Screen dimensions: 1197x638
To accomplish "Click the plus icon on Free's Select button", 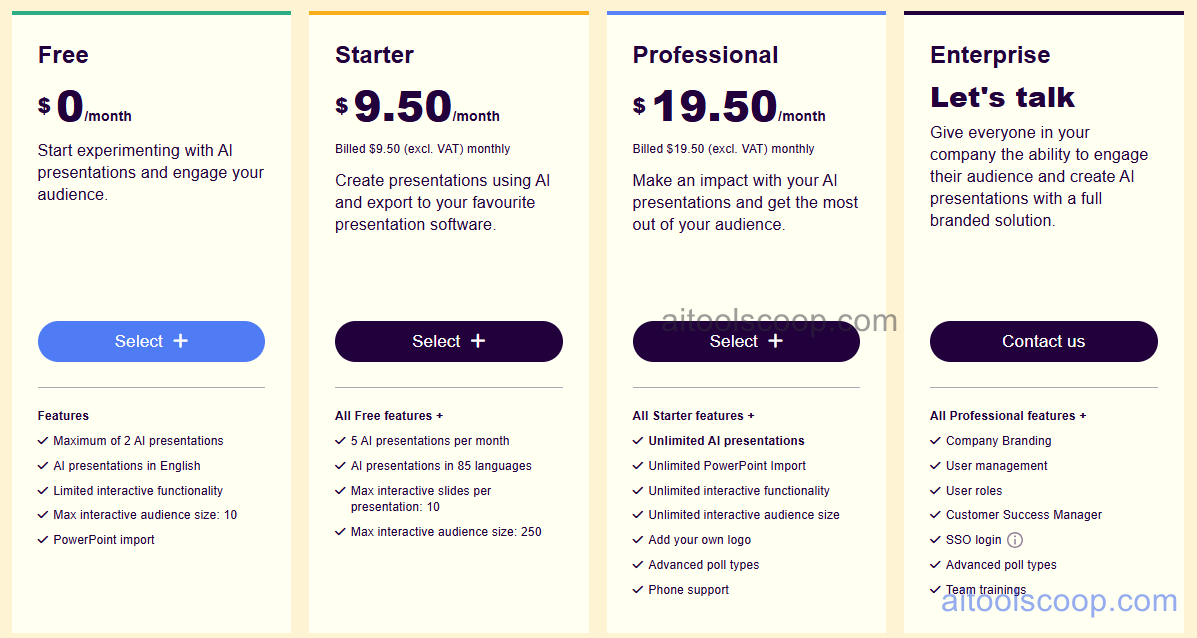I will click(x=180, y=341).
